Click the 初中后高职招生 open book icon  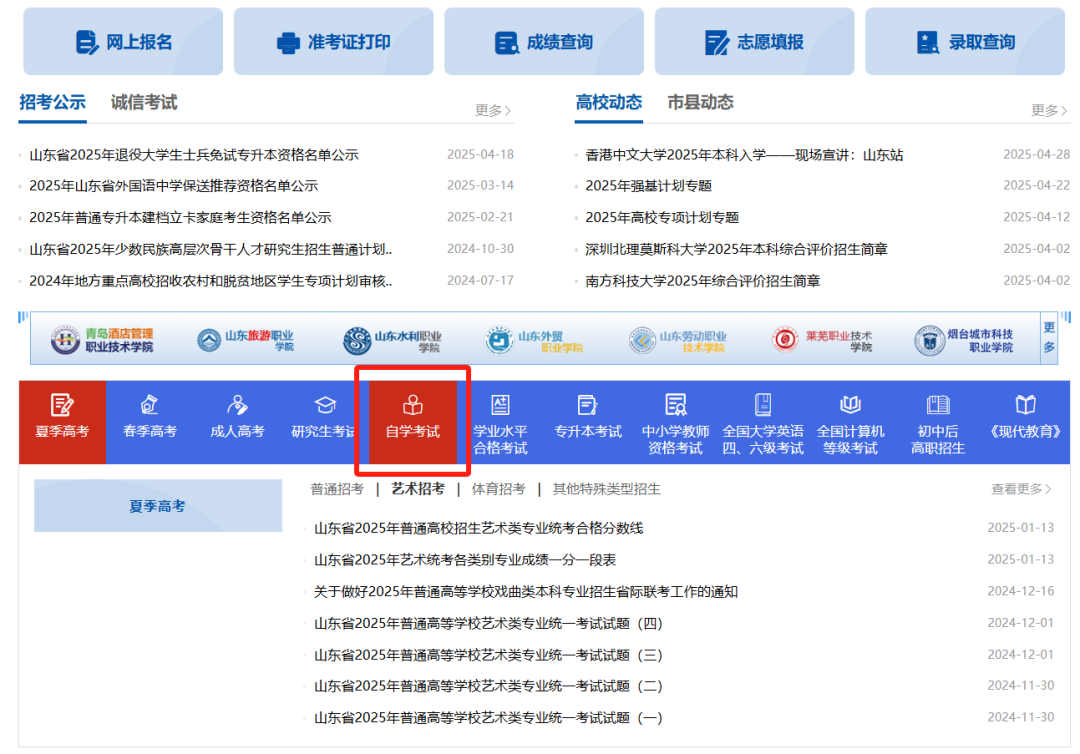point(937,404)
